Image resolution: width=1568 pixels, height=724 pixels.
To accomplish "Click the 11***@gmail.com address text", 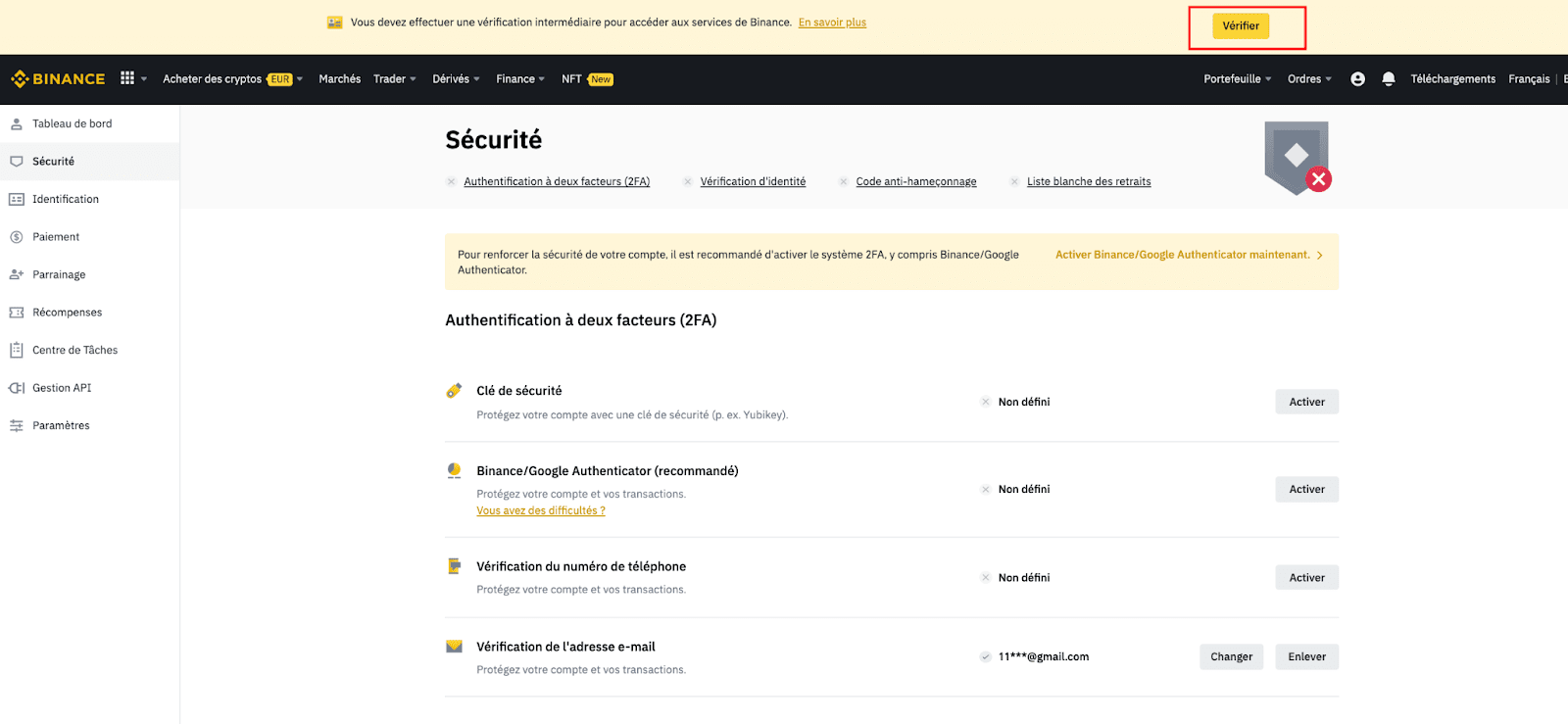I will pos(1044,656).
